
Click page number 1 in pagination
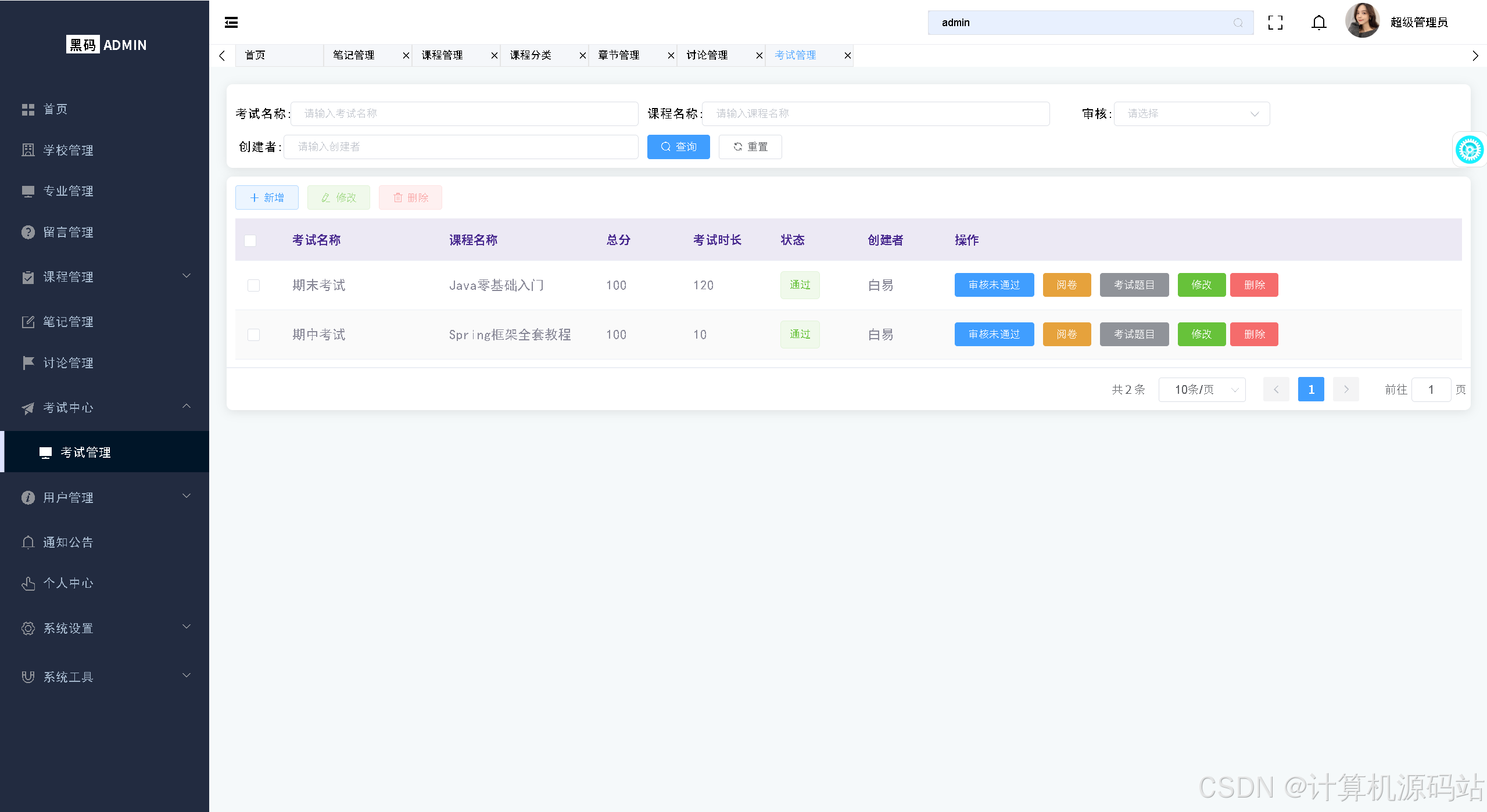coord(1311,389)
